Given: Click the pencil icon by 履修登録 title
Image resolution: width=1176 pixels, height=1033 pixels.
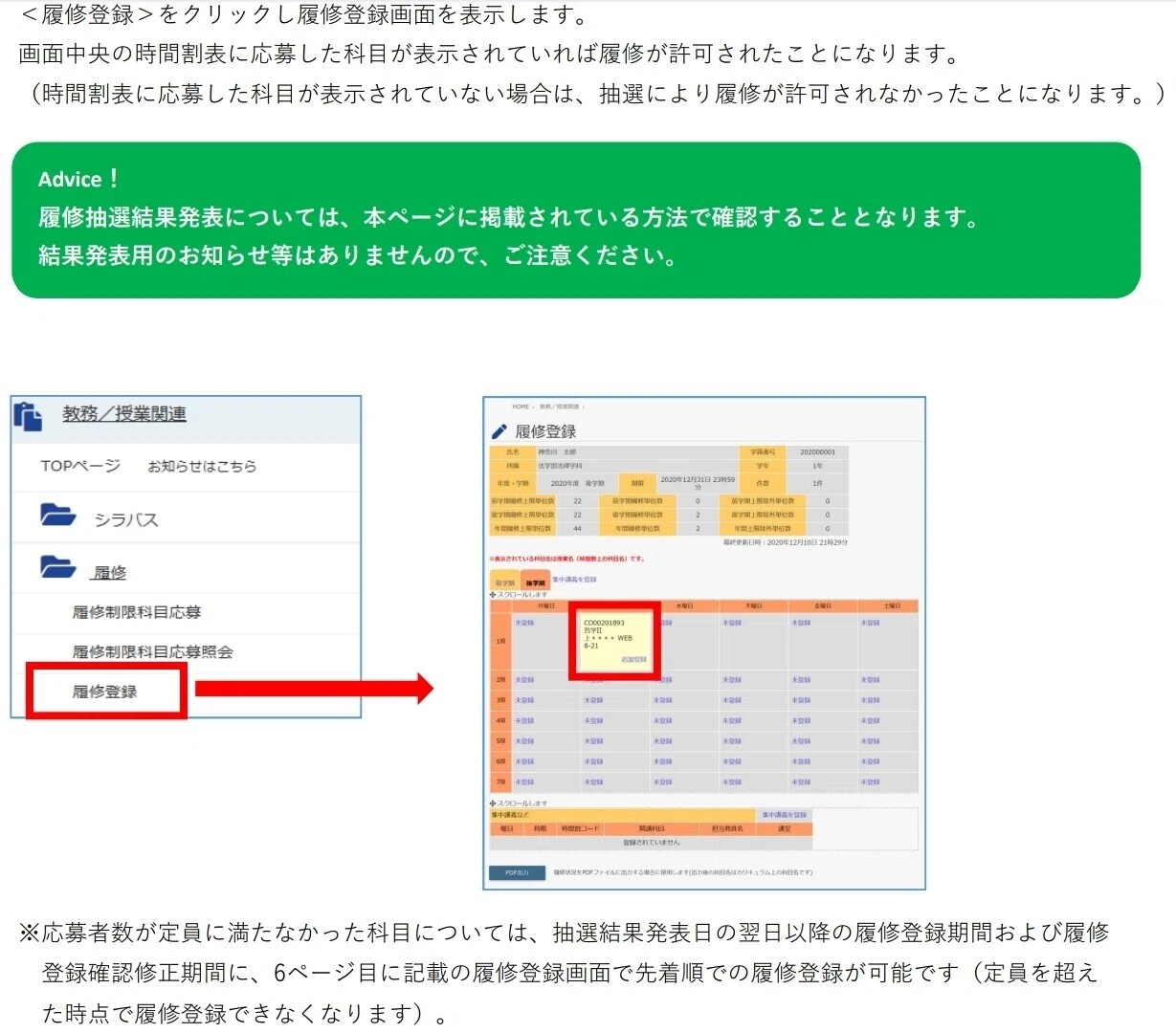Looking at the screenshot, I should (499, 431).
